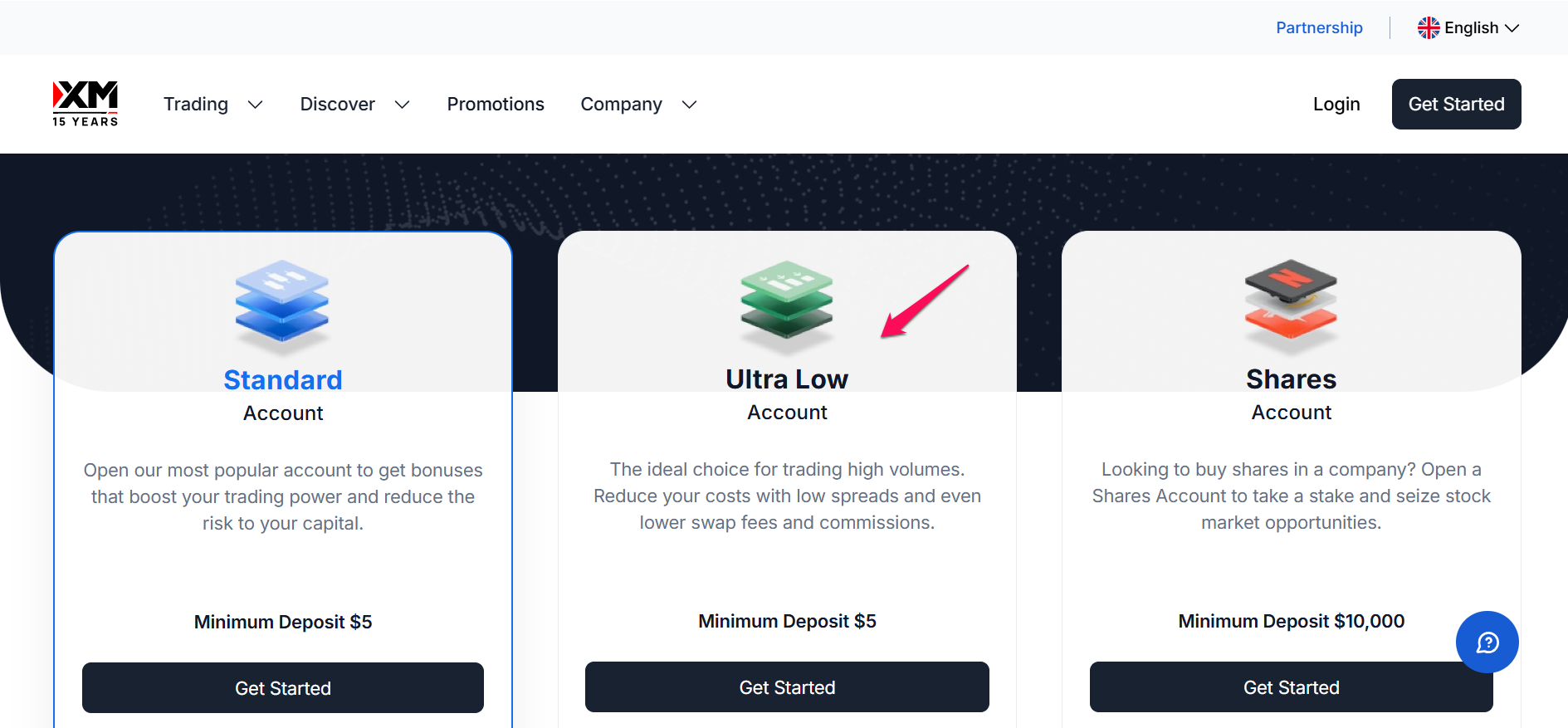
Task: Click the blue Standard account stack icon
Action: point(282,302)
